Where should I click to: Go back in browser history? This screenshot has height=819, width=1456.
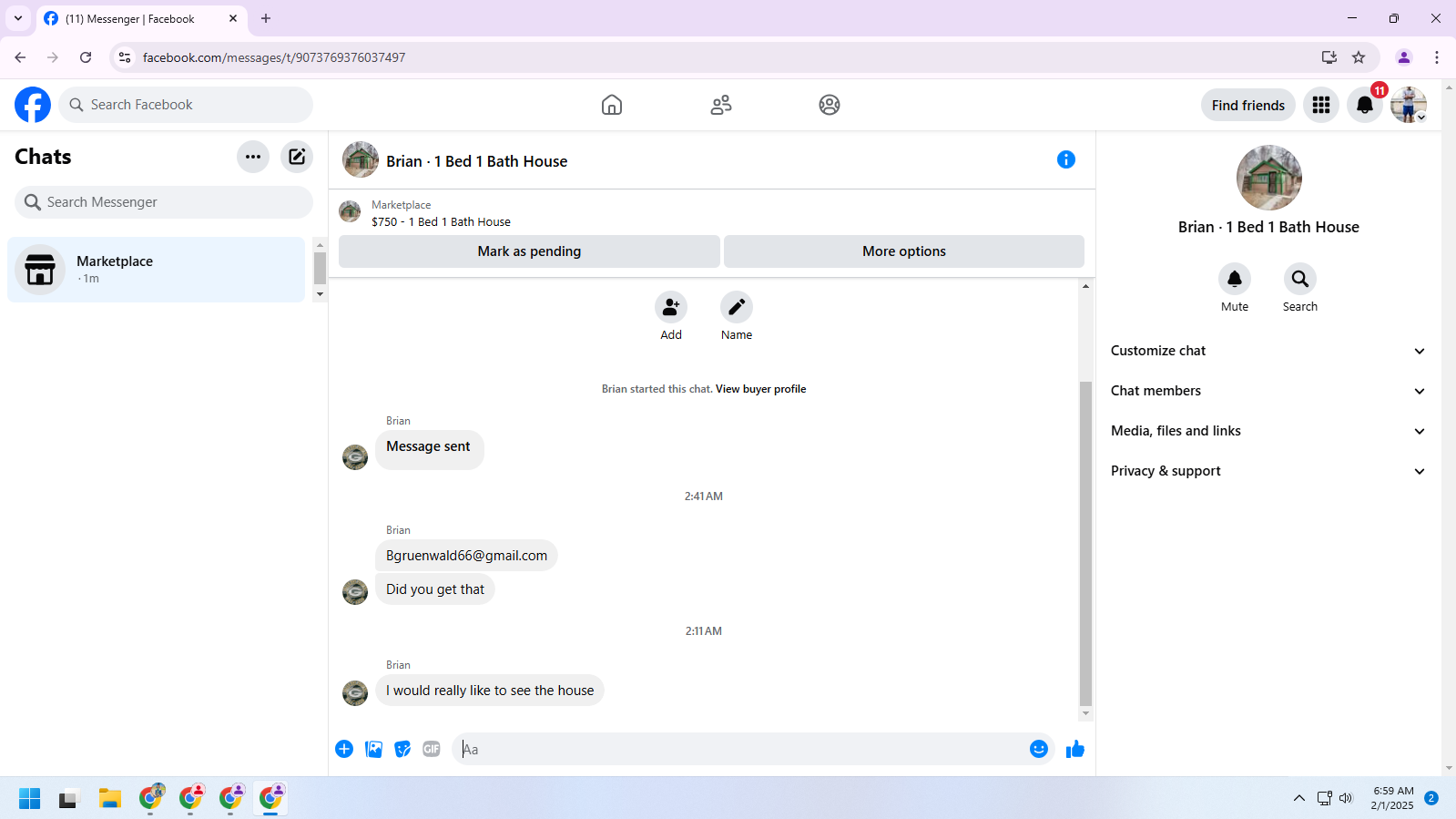pos(20,57)
